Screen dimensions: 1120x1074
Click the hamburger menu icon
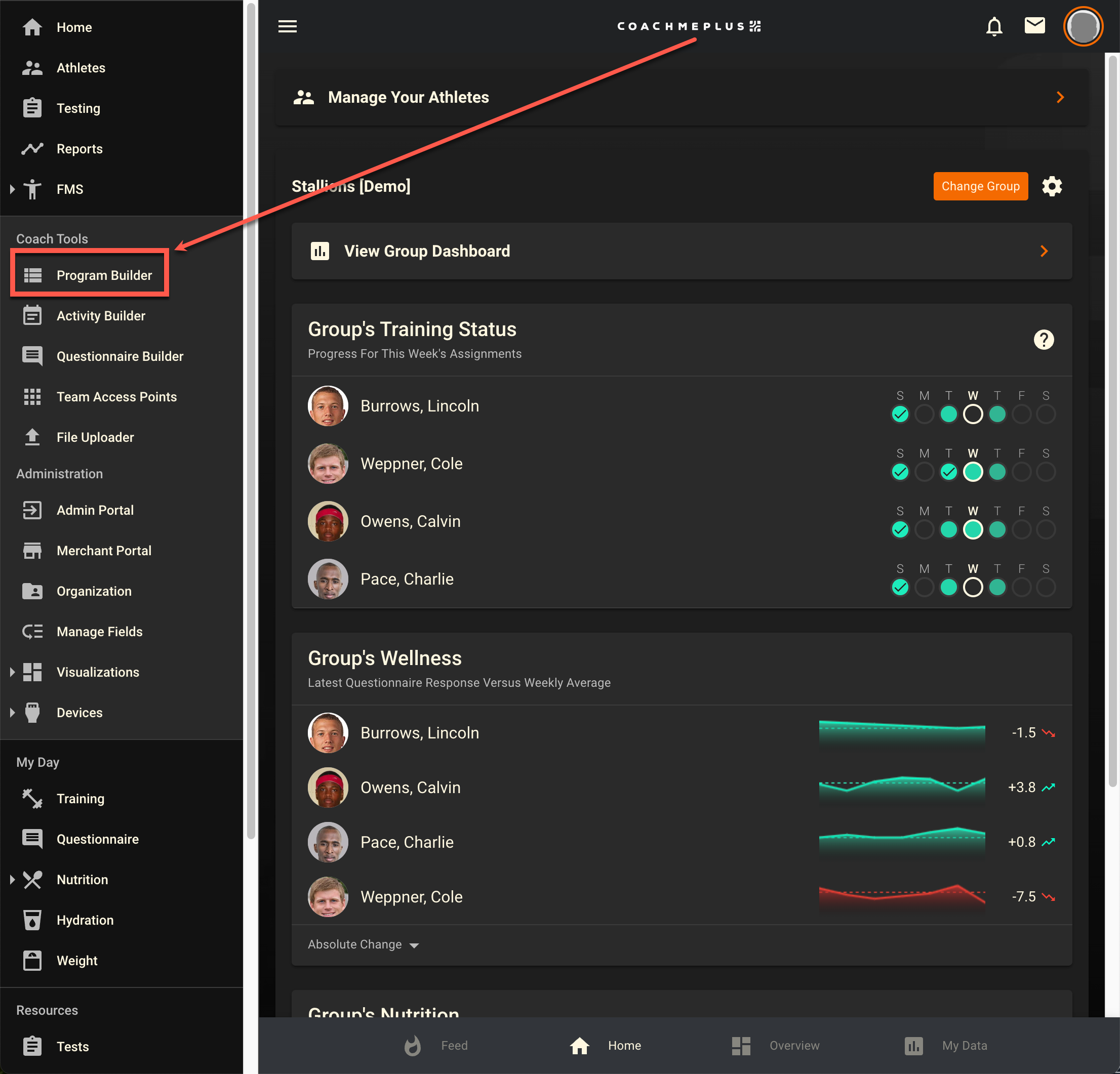[288, 26]
